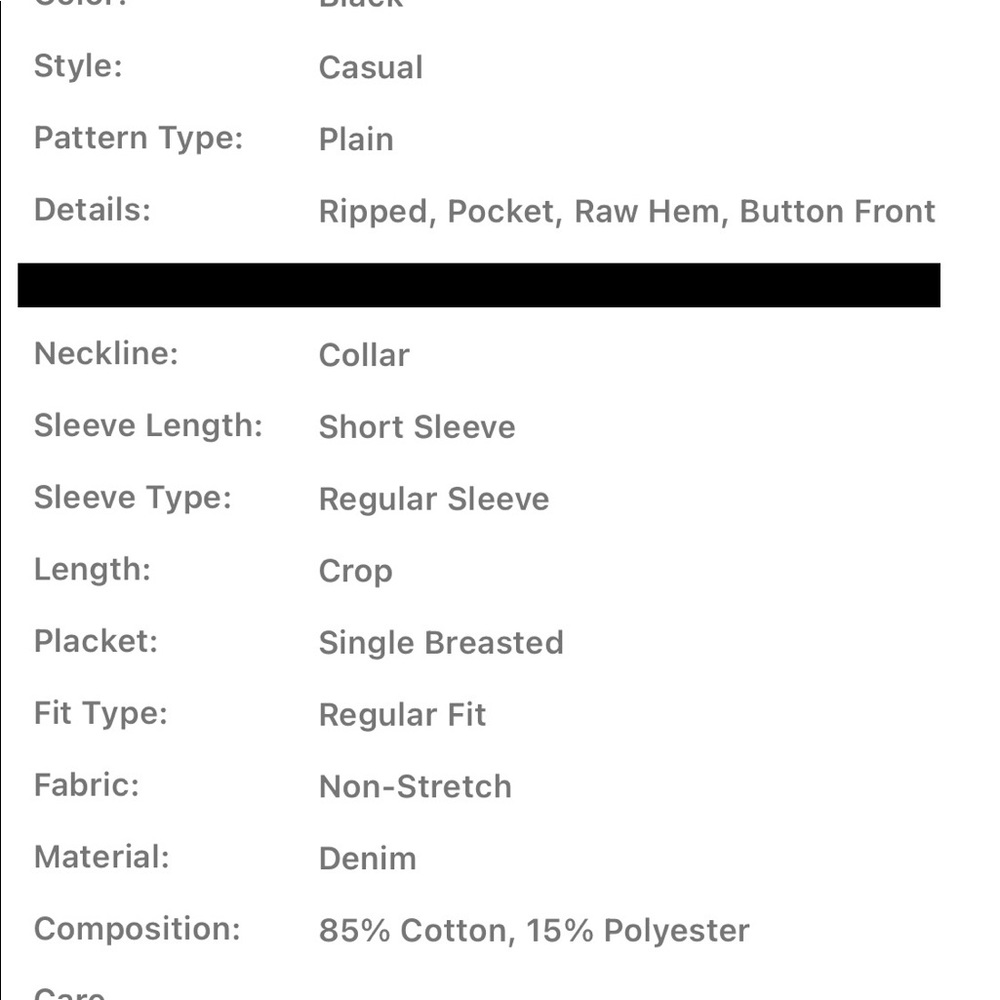
Task: Tap the "Neckline:" label
Action: 106,354
